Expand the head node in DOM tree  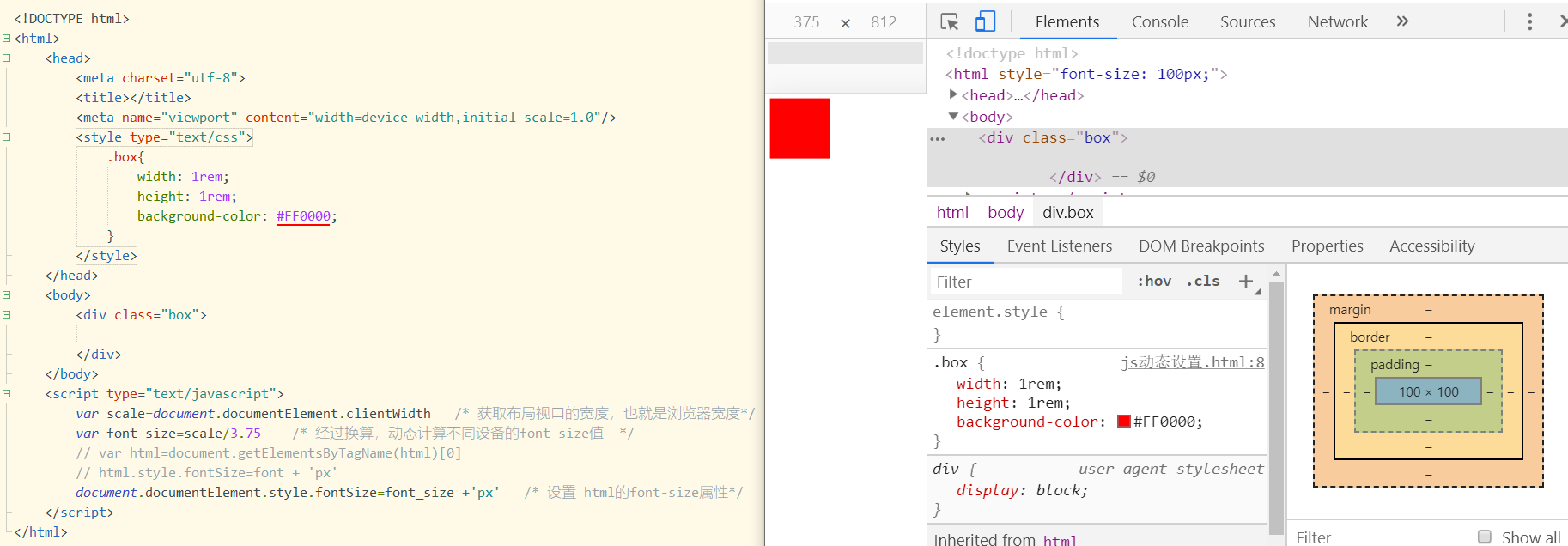click(x=953, y=94)
